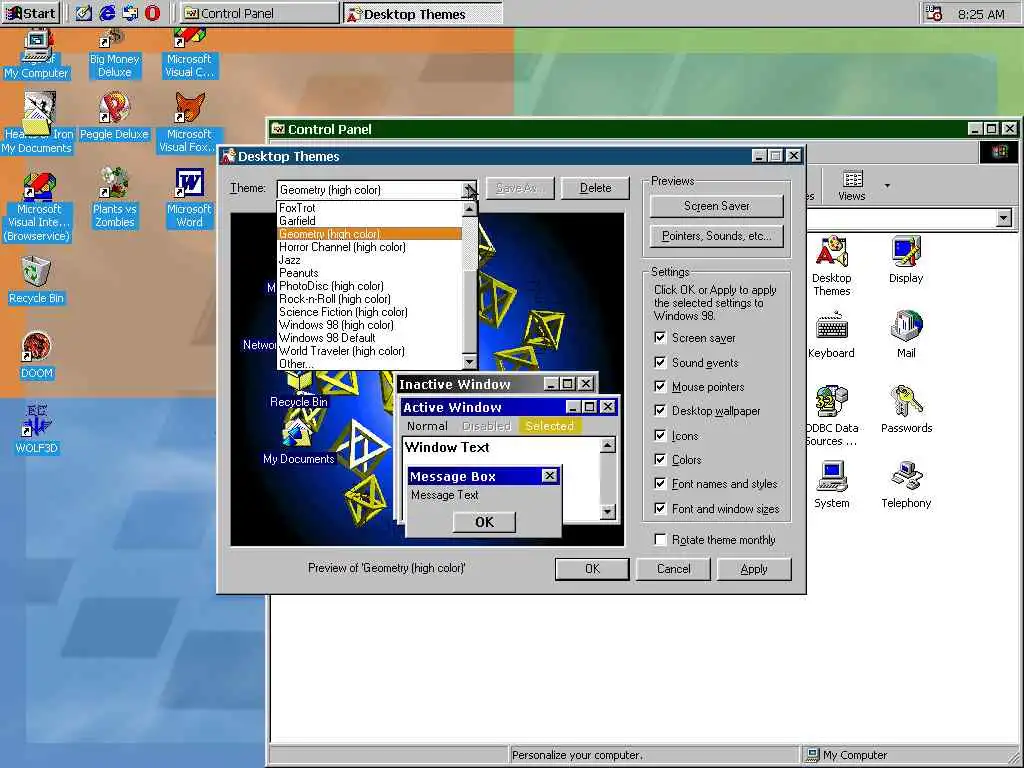Open Microsoft Visual InterDev desktop icon
Viewport: 1024px width, 768px height.
[37, 207]
